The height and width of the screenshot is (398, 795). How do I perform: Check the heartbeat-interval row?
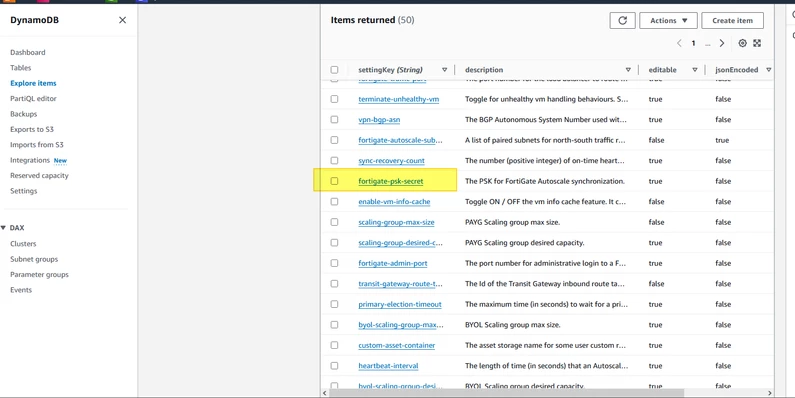(334, 366)
